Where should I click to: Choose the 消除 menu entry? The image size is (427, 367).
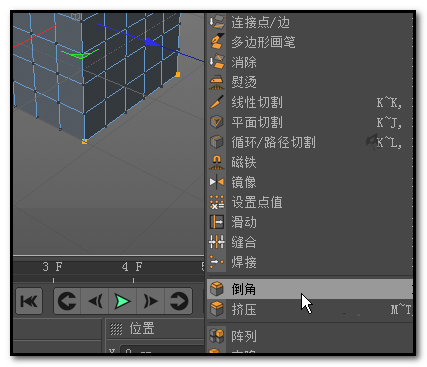coord(310,62)
